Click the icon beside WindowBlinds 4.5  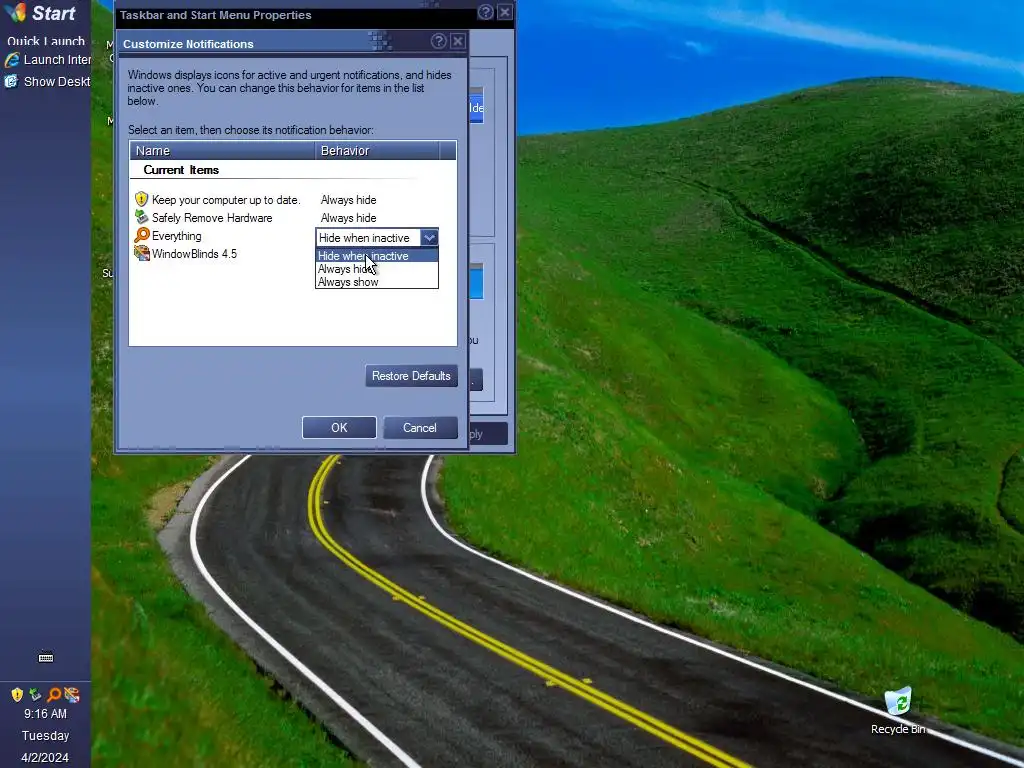(x=141, y=253)
